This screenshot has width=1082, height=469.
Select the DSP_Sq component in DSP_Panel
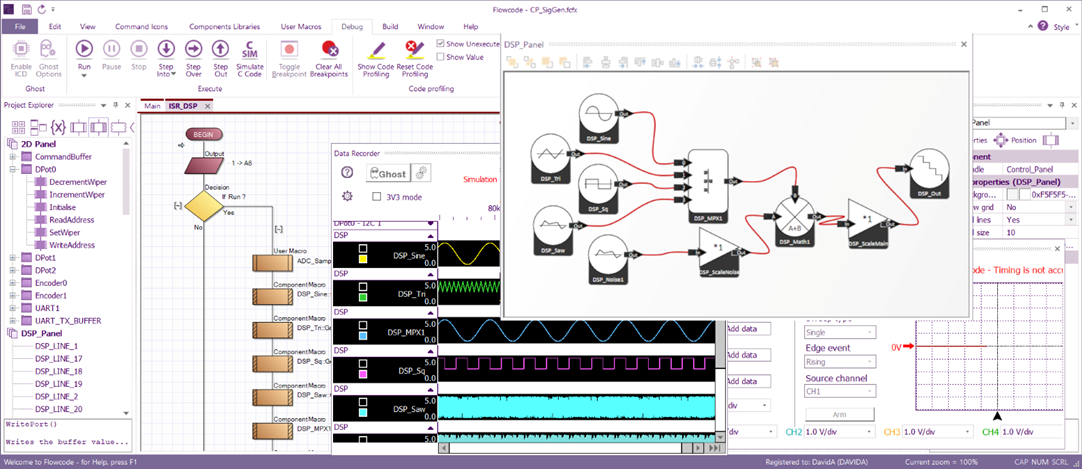click(x=599, y=188)
